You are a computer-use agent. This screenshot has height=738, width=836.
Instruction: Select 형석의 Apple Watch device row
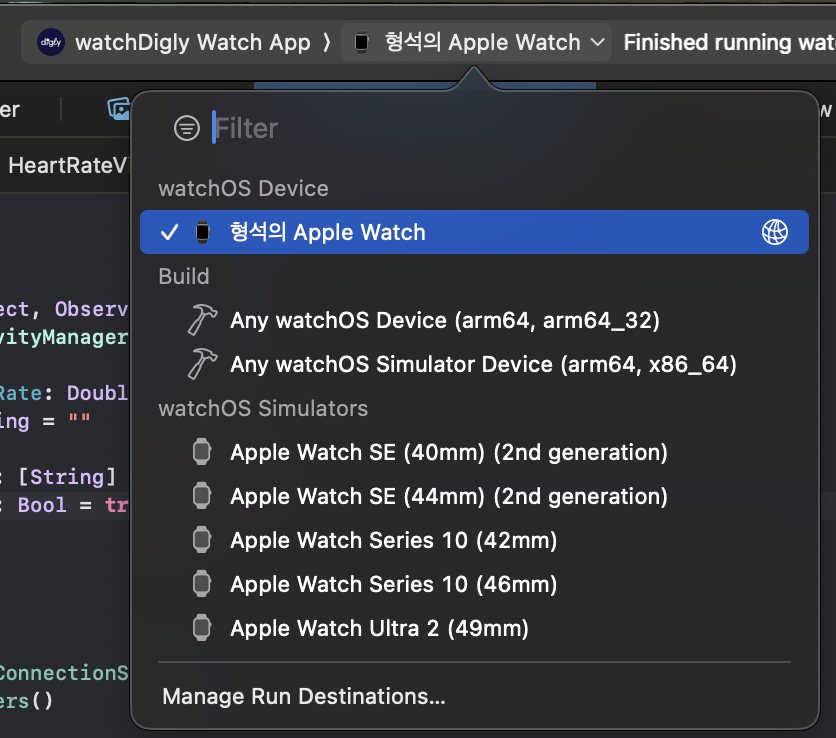click(x=474, y=232)
